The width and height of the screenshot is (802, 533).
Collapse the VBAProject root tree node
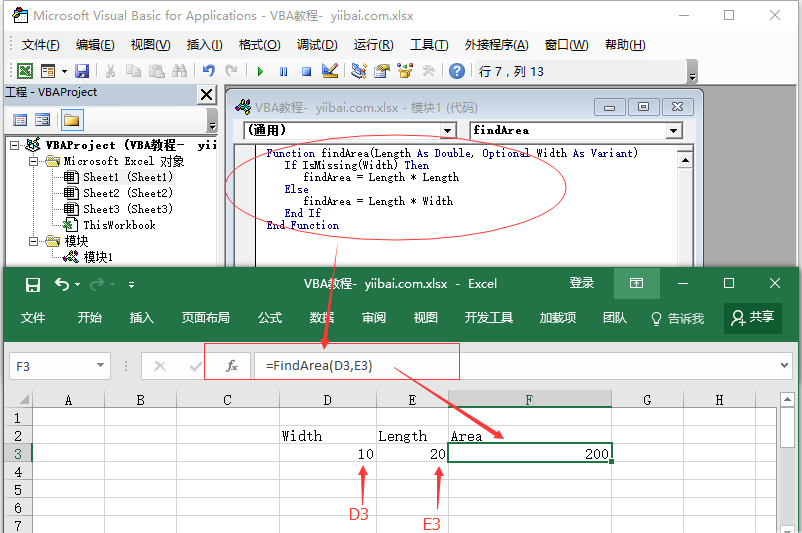[x=14, y=145]
